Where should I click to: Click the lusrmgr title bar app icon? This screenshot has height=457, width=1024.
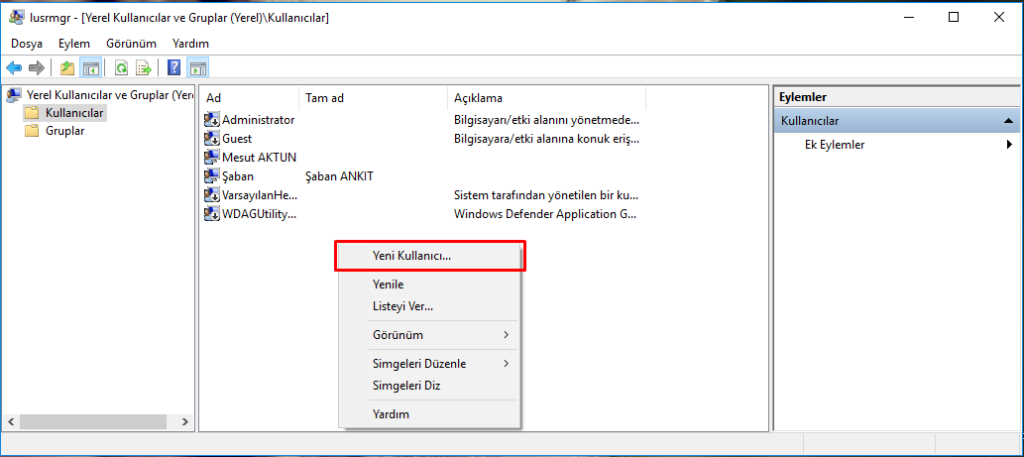click(18, 18)
